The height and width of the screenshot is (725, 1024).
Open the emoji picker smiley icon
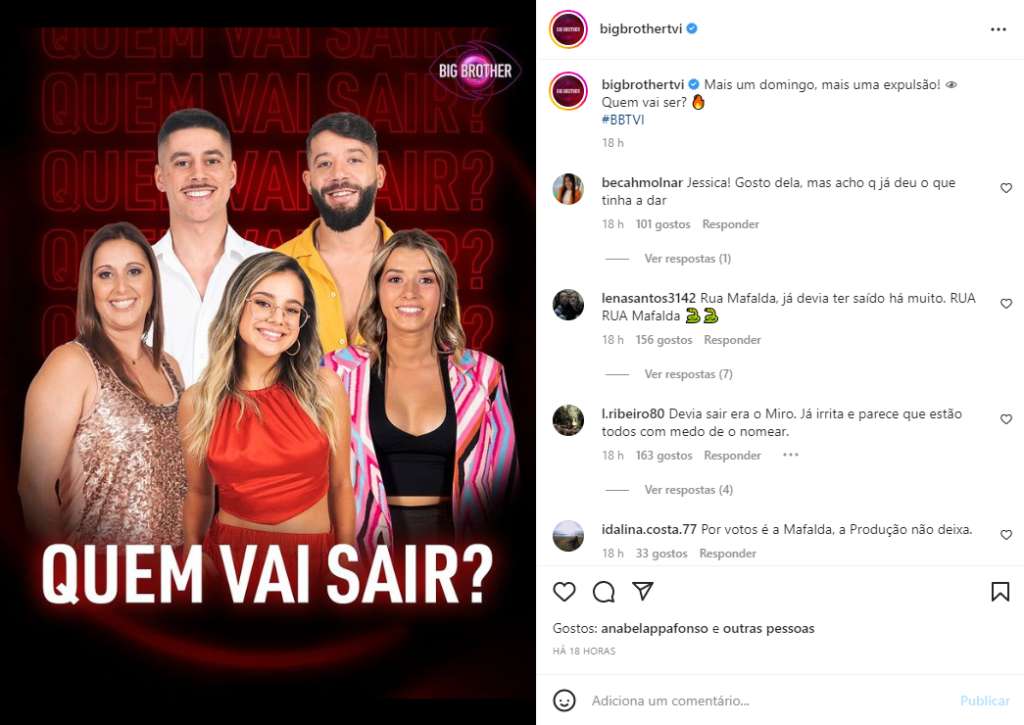coord(564,701)
